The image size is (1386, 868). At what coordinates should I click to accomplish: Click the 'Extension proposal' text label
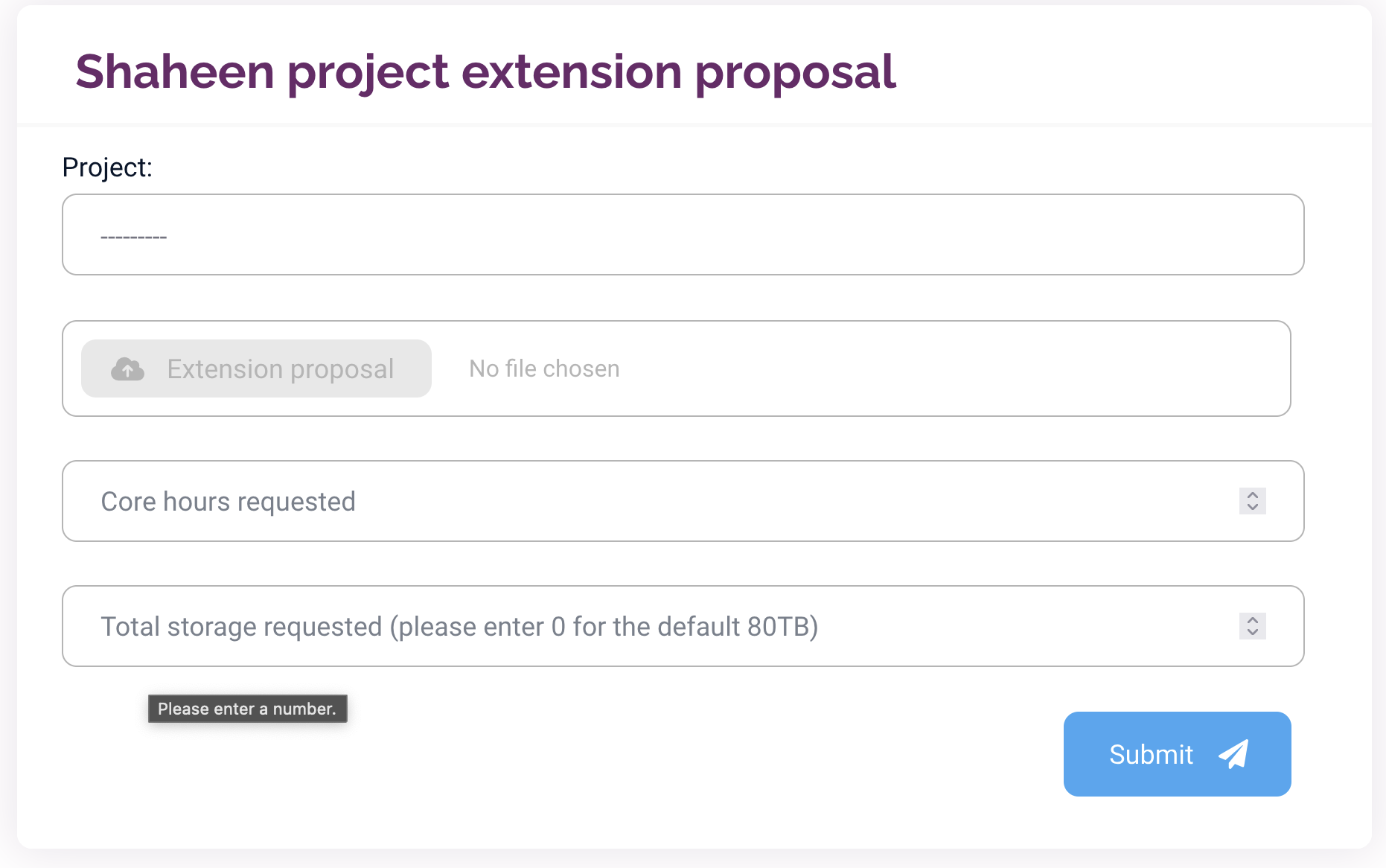tap(280, 369)
